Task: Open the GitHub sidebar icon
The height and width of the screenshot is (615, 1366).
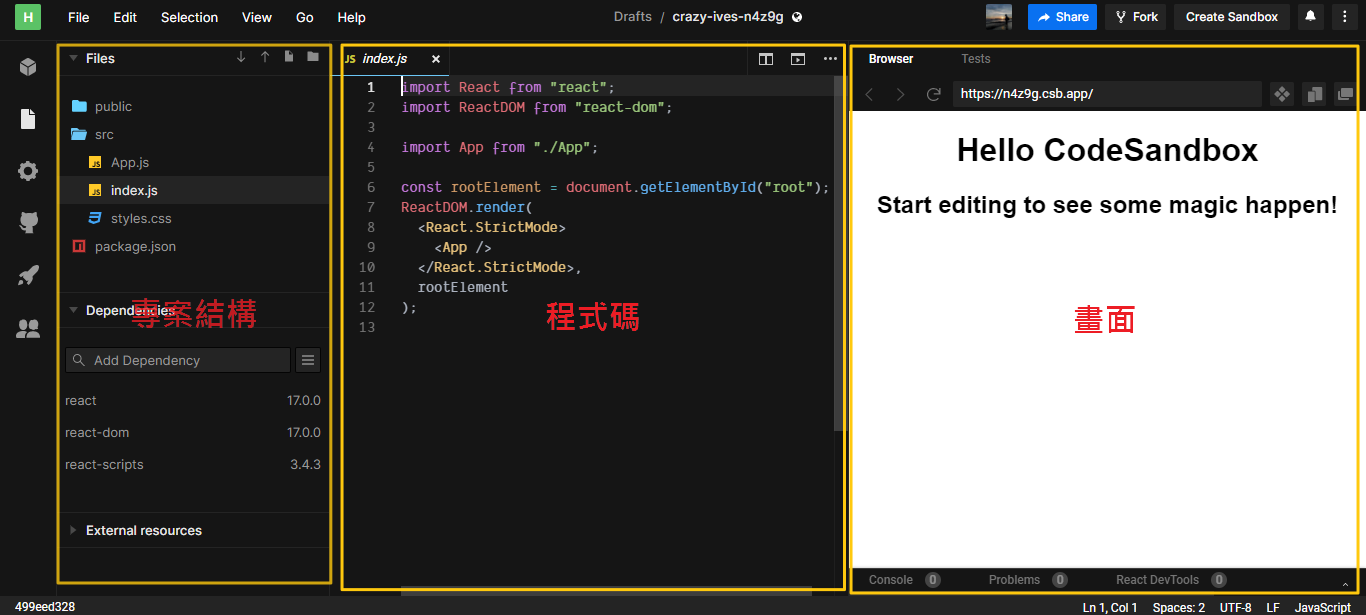Action: pyautogui.click(x=28, y=223)
